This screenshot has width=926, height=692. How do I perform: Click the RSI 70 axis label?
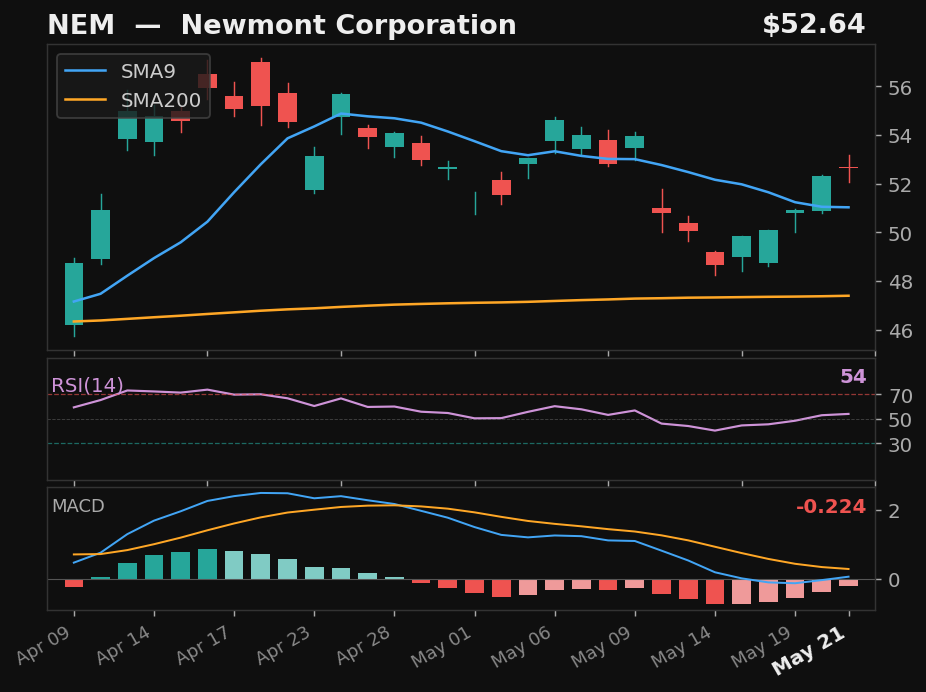point(900,396)
